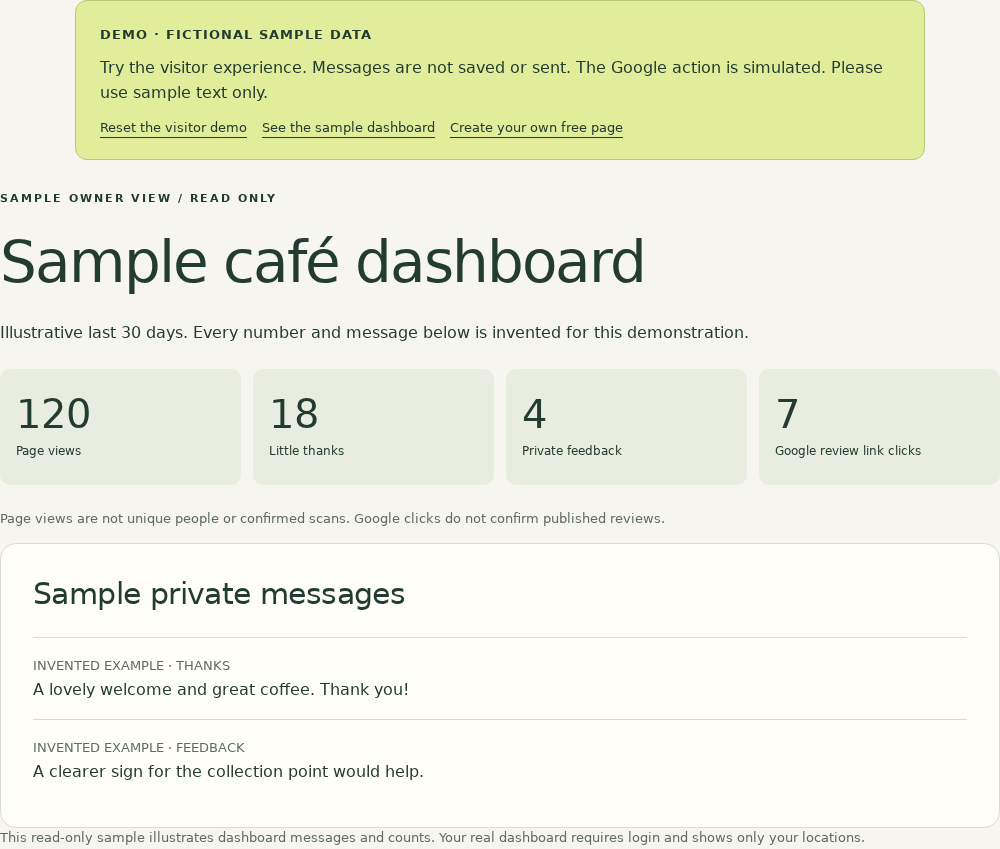Click the 'Page views are not unique people' note
The image size is (1000, 849).
click(x=332, y=518)
